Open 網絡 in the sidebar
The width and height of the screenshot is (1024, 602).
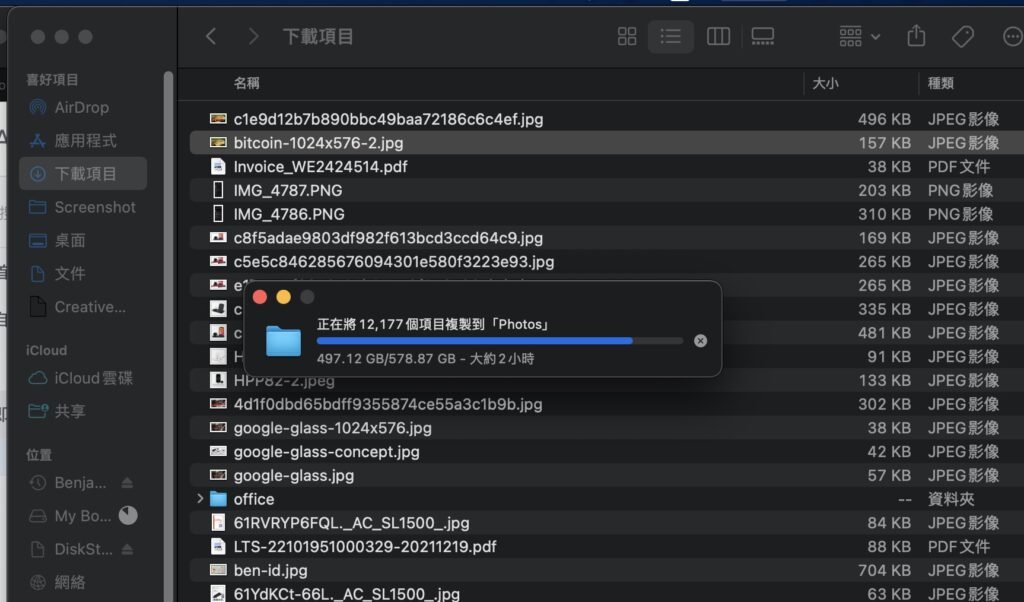(x=62, y=582)
